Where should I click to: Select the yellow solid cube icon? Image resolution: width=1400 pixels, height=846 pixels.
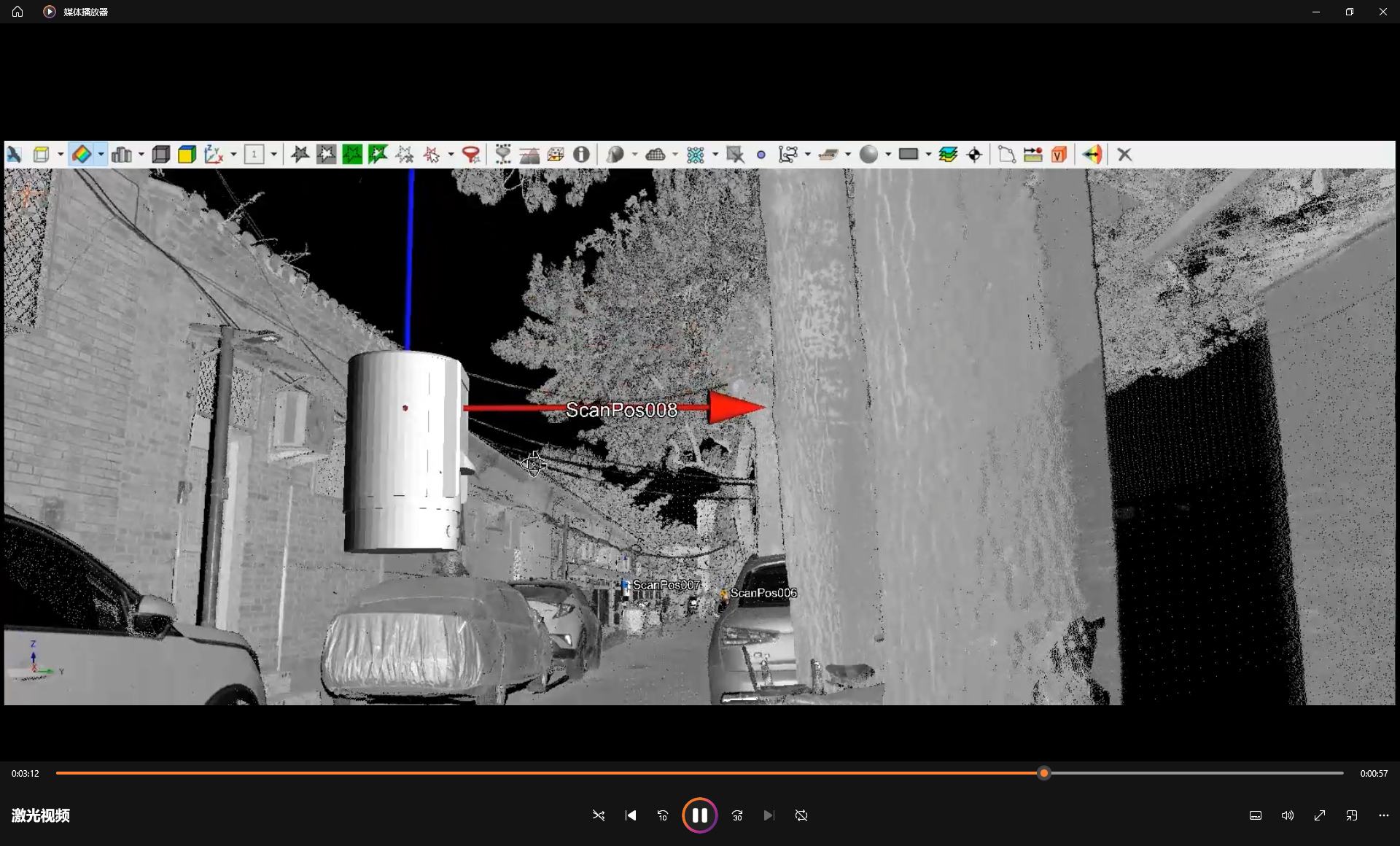(x=187, y=155)
